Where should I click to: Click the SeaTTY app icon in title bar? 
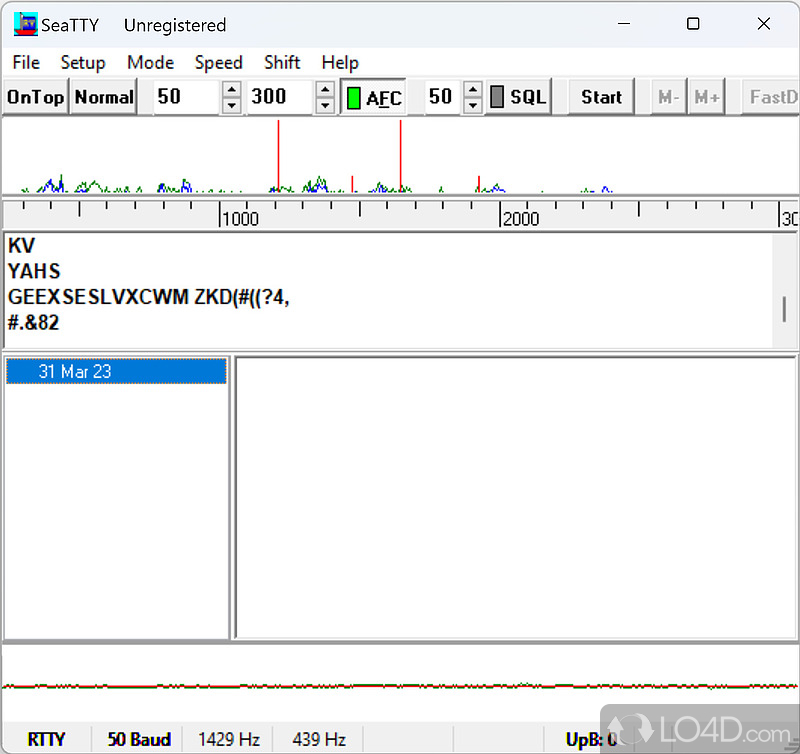(26, 24)
